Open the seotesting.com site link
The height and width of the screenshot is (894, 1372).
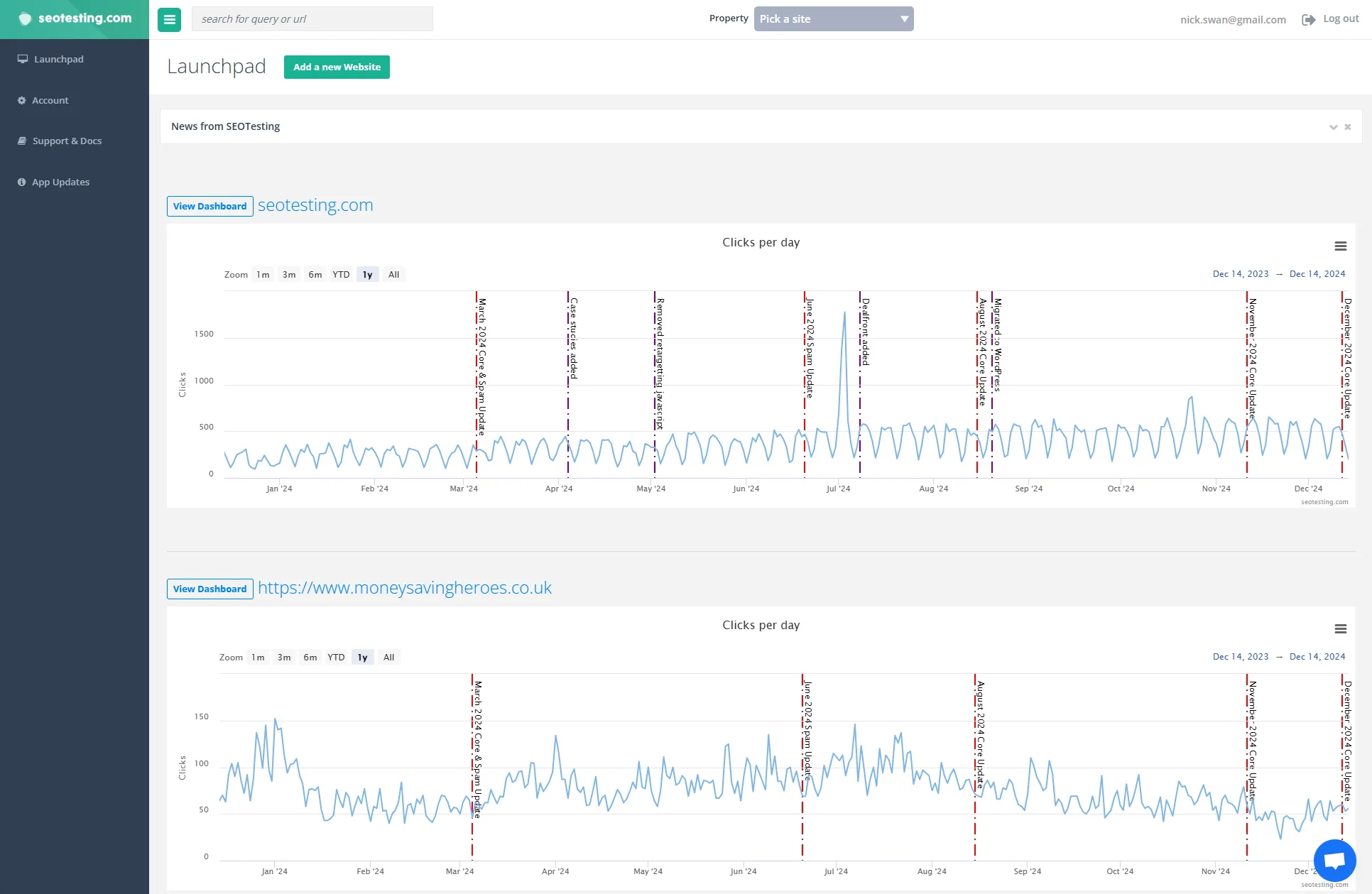315,205
